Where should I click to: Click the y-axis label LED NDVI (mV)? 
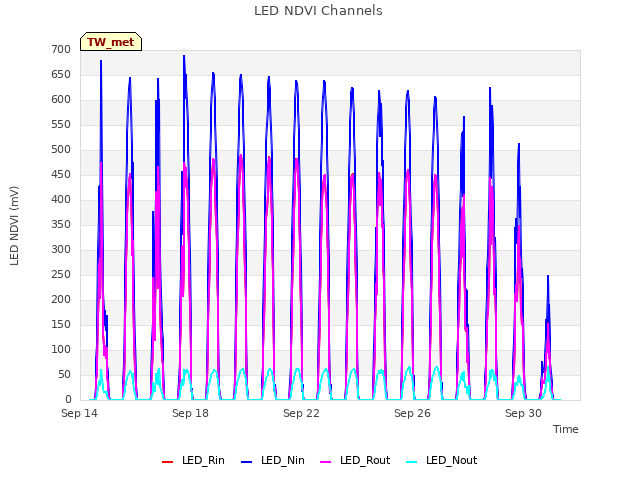[x=14, y=226]
